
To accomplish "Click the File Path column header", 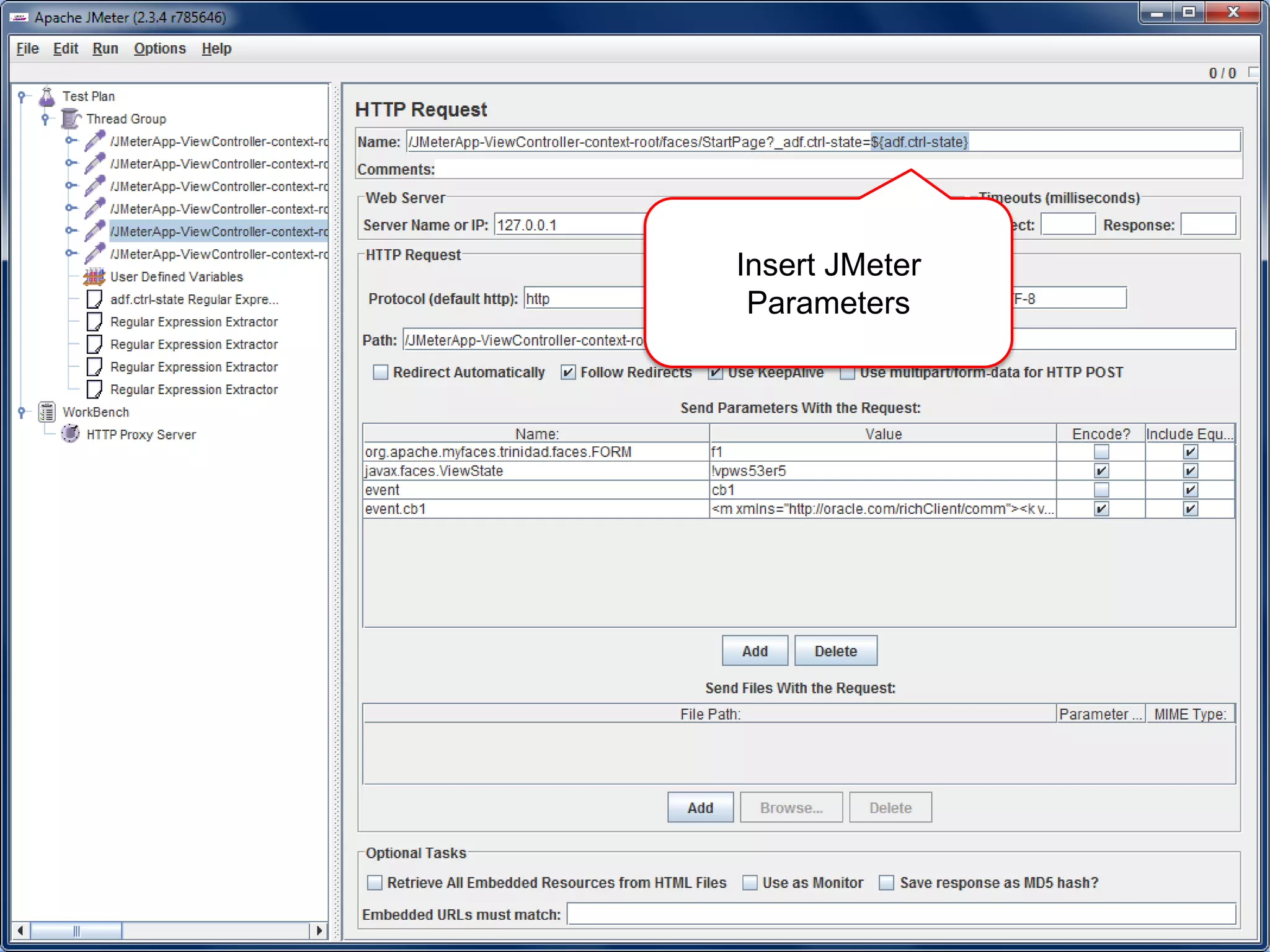I will [710, 714].
